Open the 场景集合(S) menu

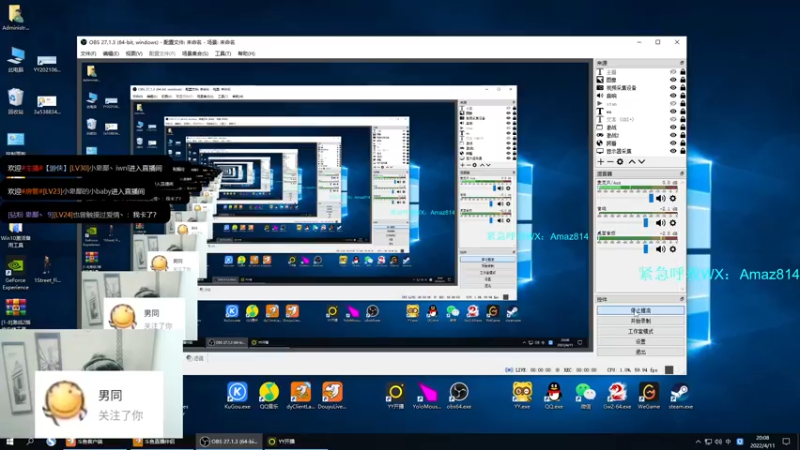(x=195, y=54)
